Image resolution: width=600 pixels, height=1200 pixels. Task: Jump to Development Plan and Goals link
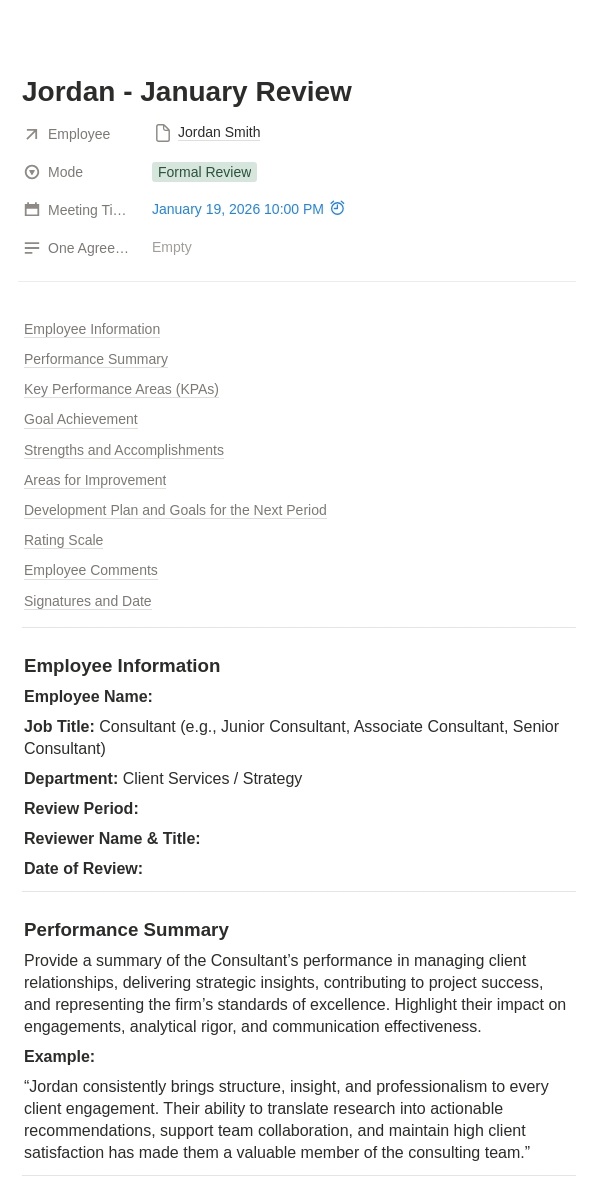coord(175,510)
